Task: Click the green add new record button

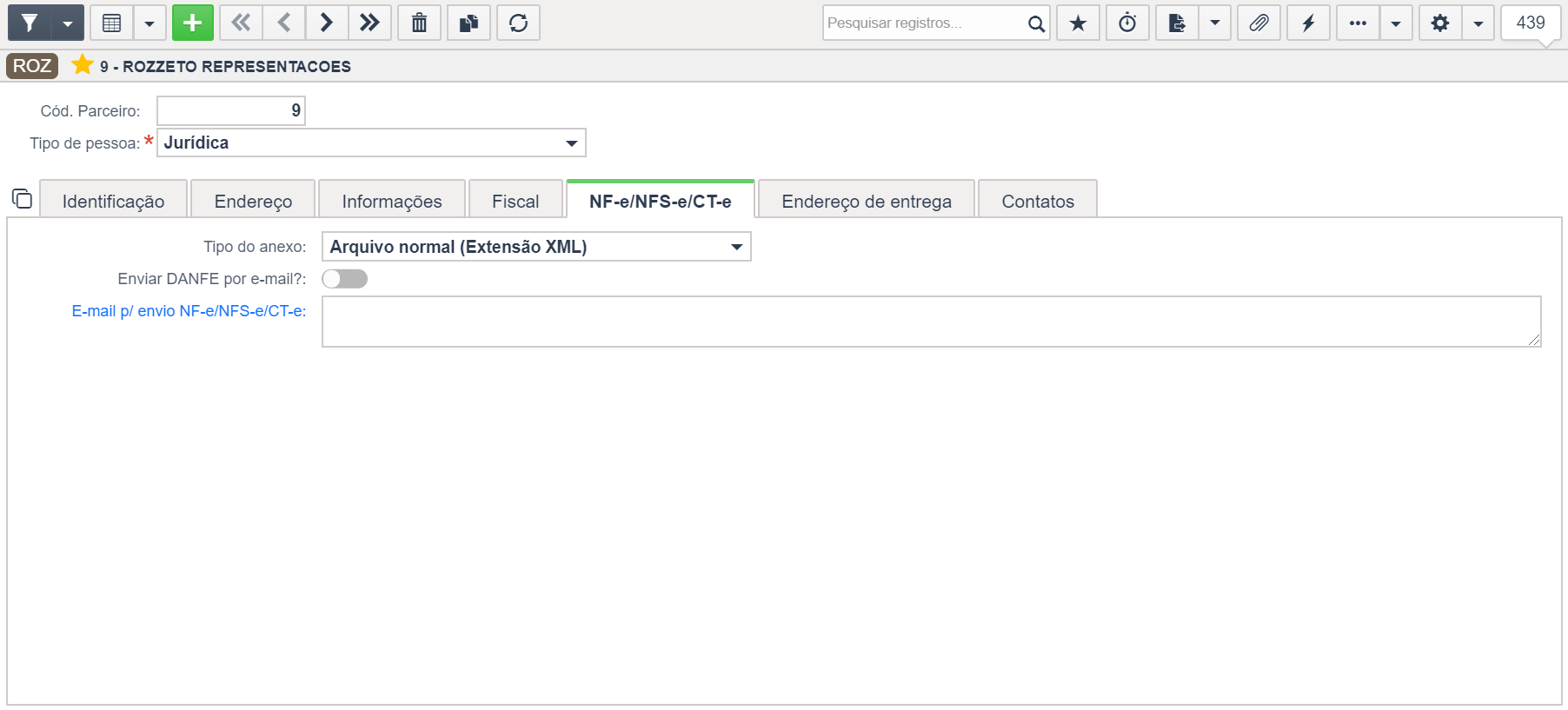Action: pyautogui.click(x=193, y=23)
